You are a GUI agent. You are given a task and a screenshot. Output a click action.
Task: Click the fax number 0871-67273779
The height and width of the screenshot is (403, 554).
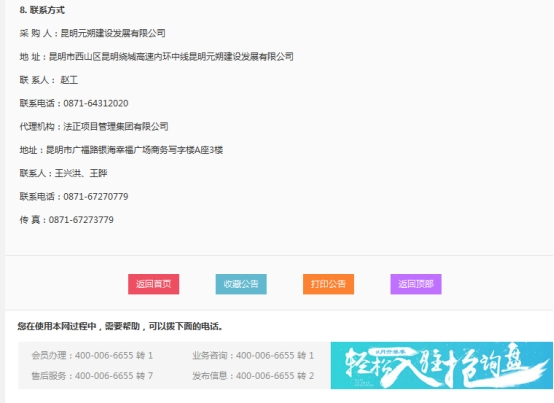[x=81, y=220]
